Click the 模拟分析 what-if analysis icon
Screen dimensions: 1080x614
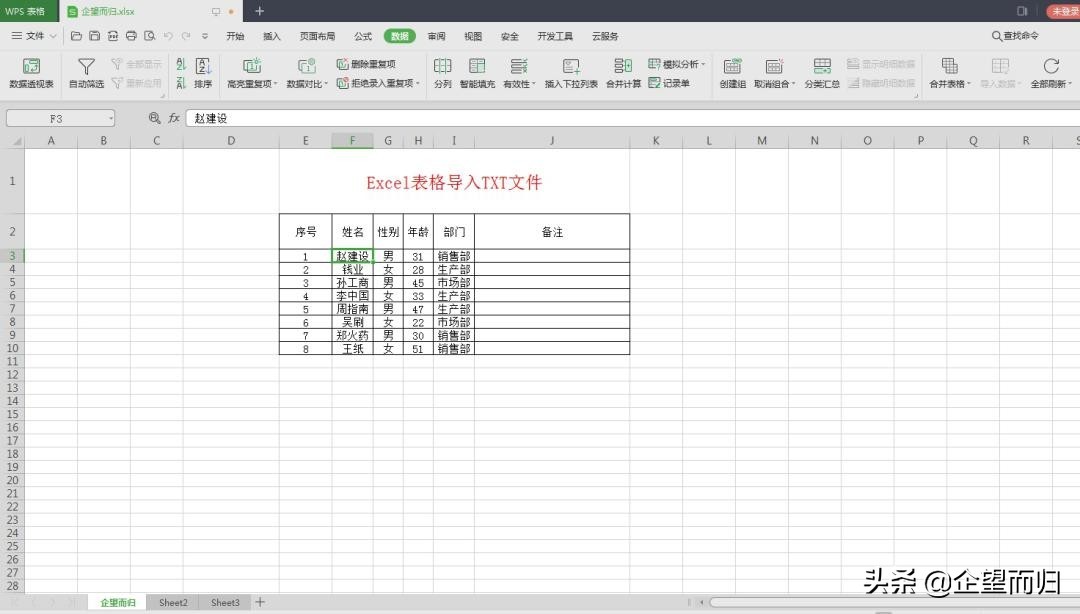coord(654,64)
